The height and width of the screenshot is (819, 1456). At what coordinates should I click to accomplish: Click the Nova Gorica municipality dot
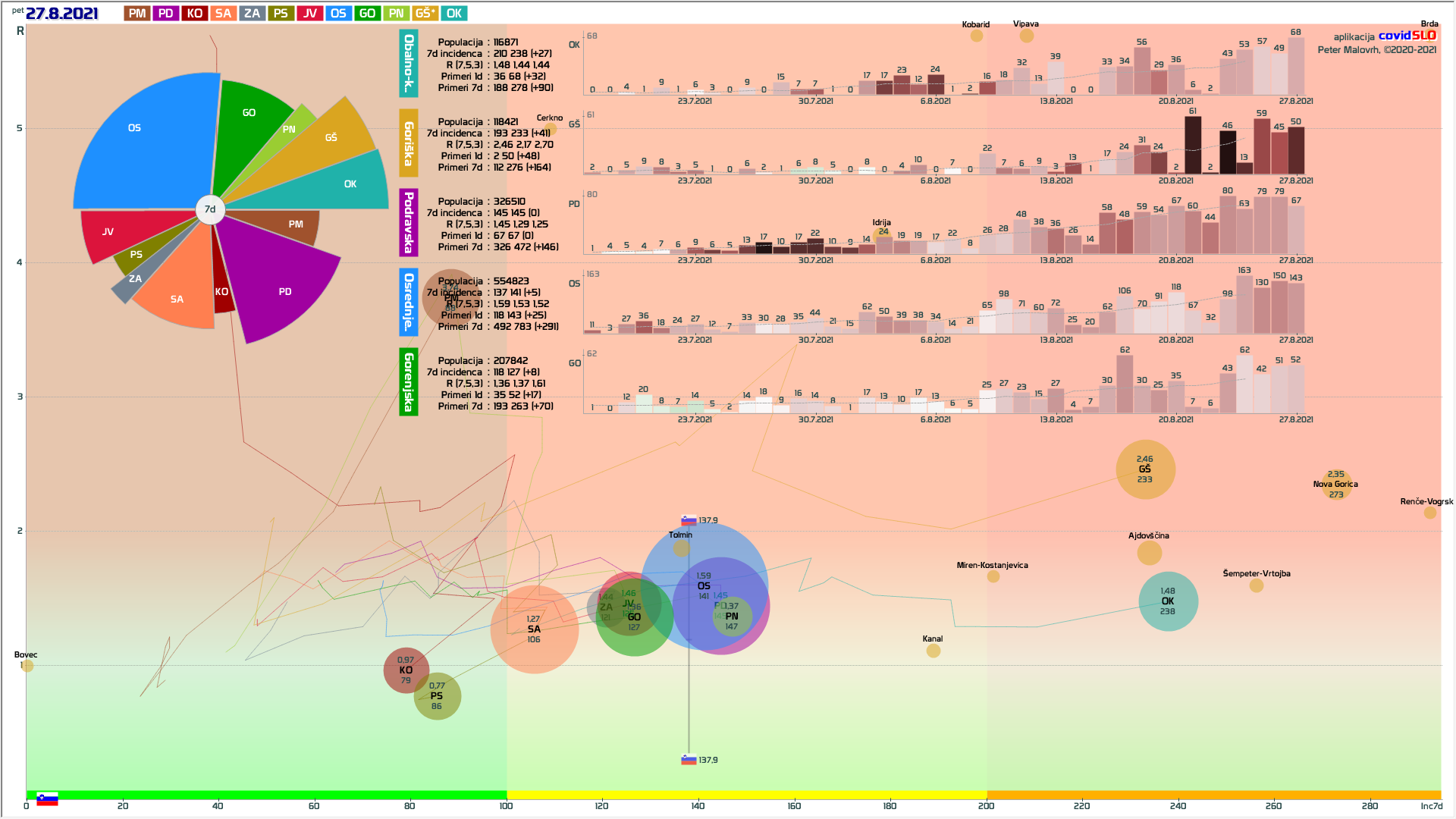click(x=1336, y=485)
